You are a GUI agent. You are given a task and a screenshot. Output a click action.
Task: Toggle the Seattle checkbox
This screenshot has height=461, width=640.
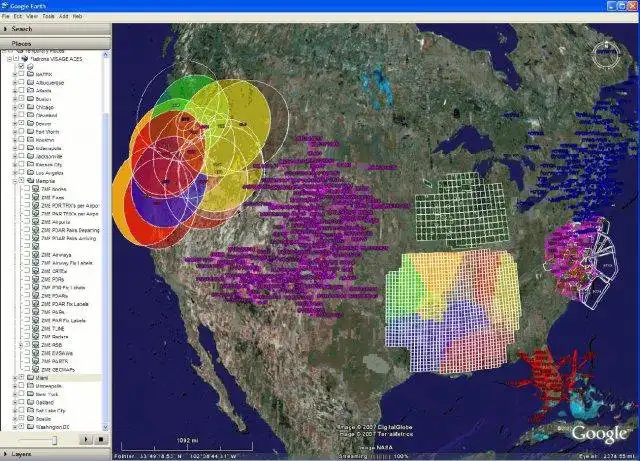point(21,419)
